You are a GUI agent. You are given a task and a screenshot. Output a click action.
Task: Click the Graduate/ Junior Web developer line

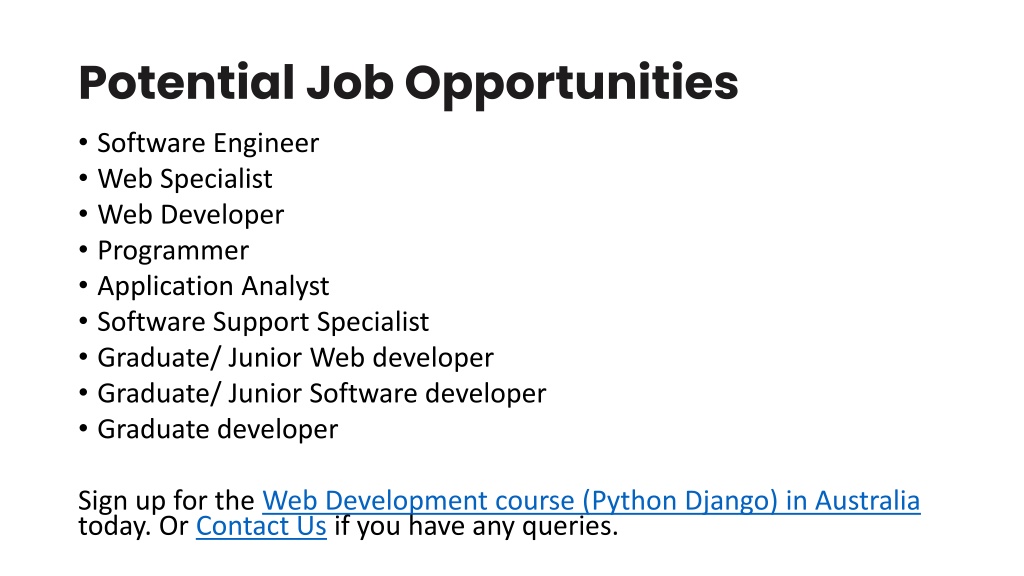295,358
